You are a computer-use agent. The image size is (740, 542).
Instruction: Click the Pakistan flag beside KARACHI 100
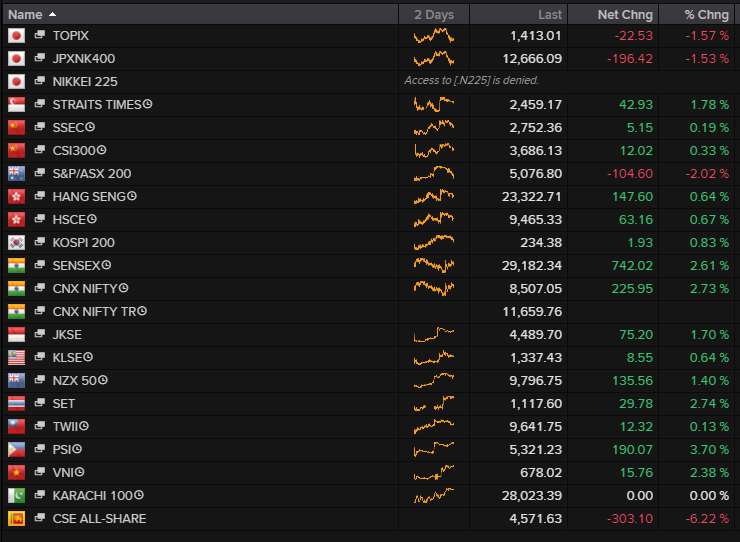(x=17, y=496)
